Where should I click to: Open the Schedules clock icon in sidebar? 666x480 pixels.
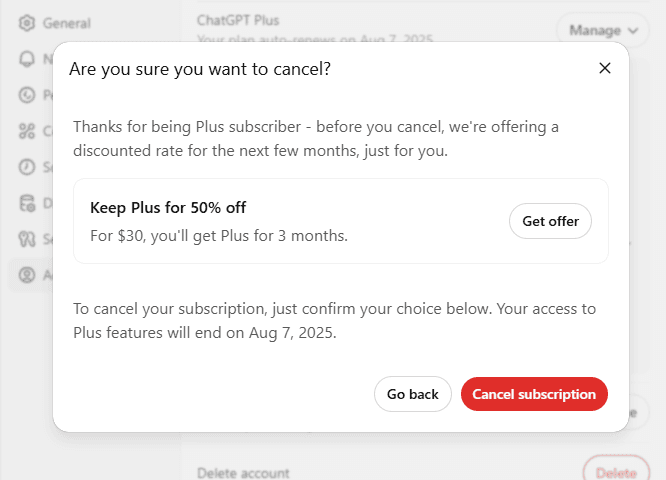[x=27, y=167]
